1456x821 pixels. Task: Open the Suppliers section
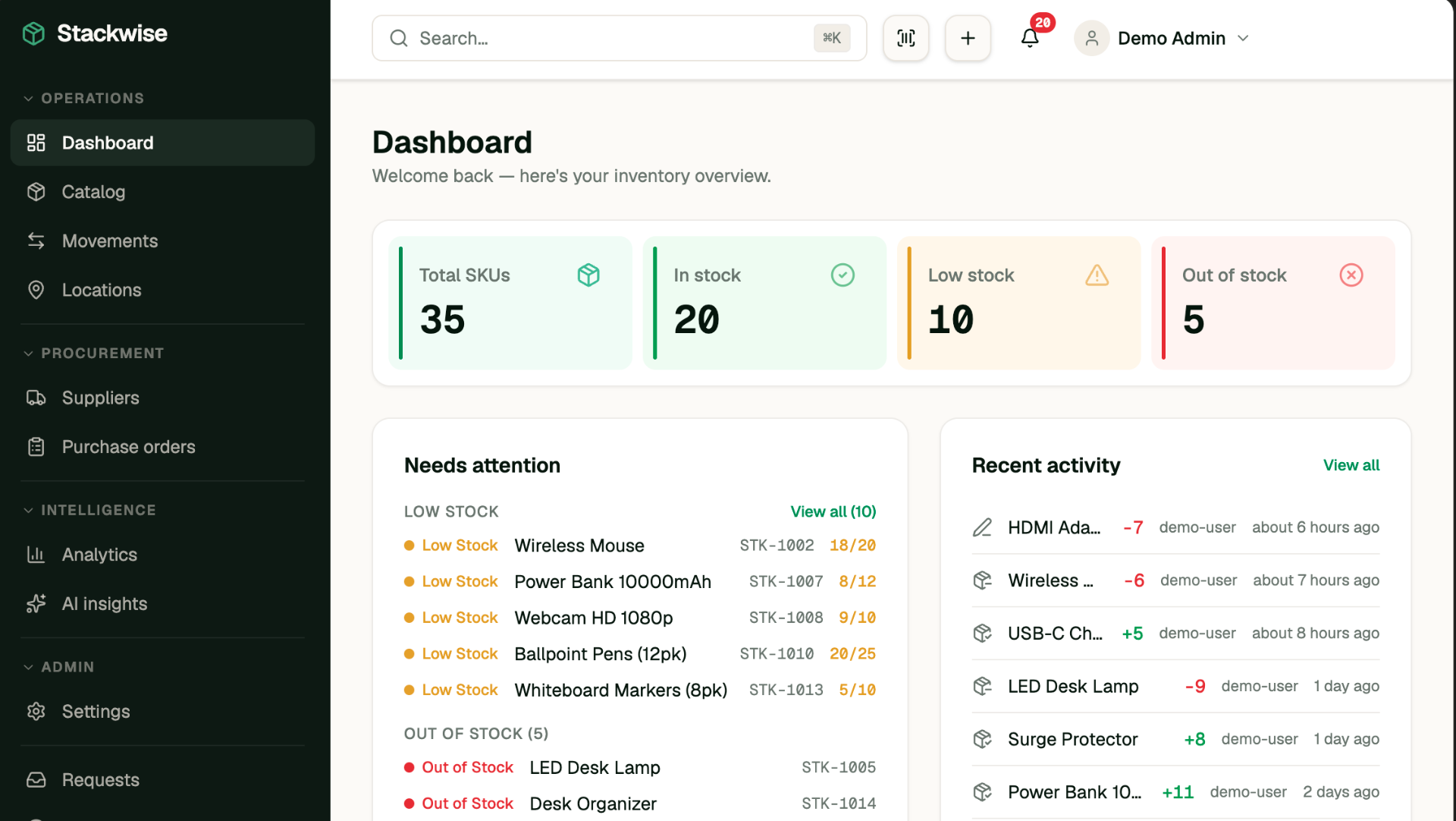click(100, 398)
